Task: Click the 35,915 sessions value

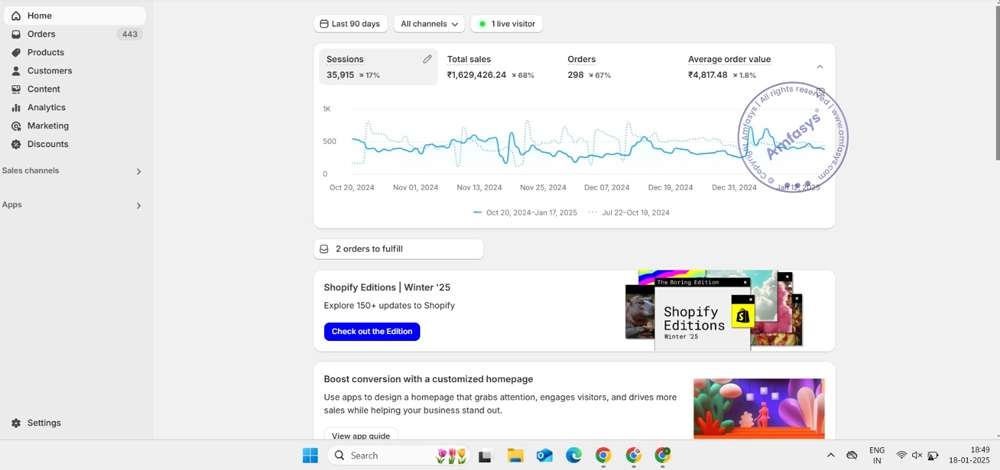Action: pos(340,75)
